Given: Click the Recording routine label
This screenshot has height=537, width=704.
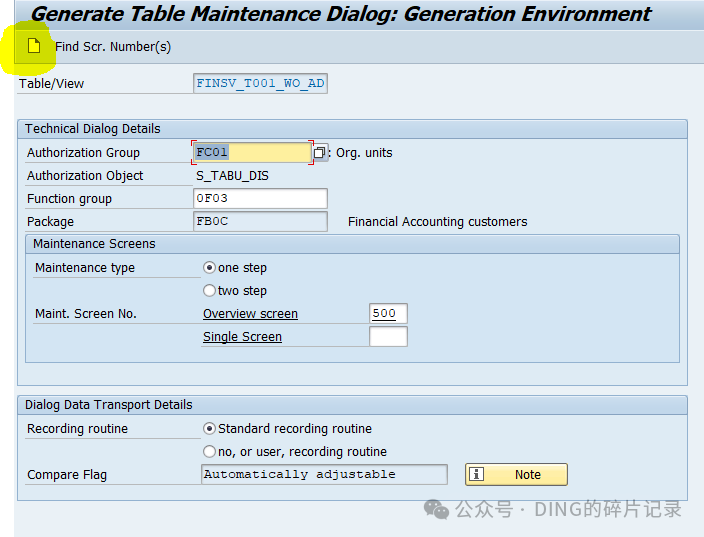Looking at the screenshot, I should 77,429.
